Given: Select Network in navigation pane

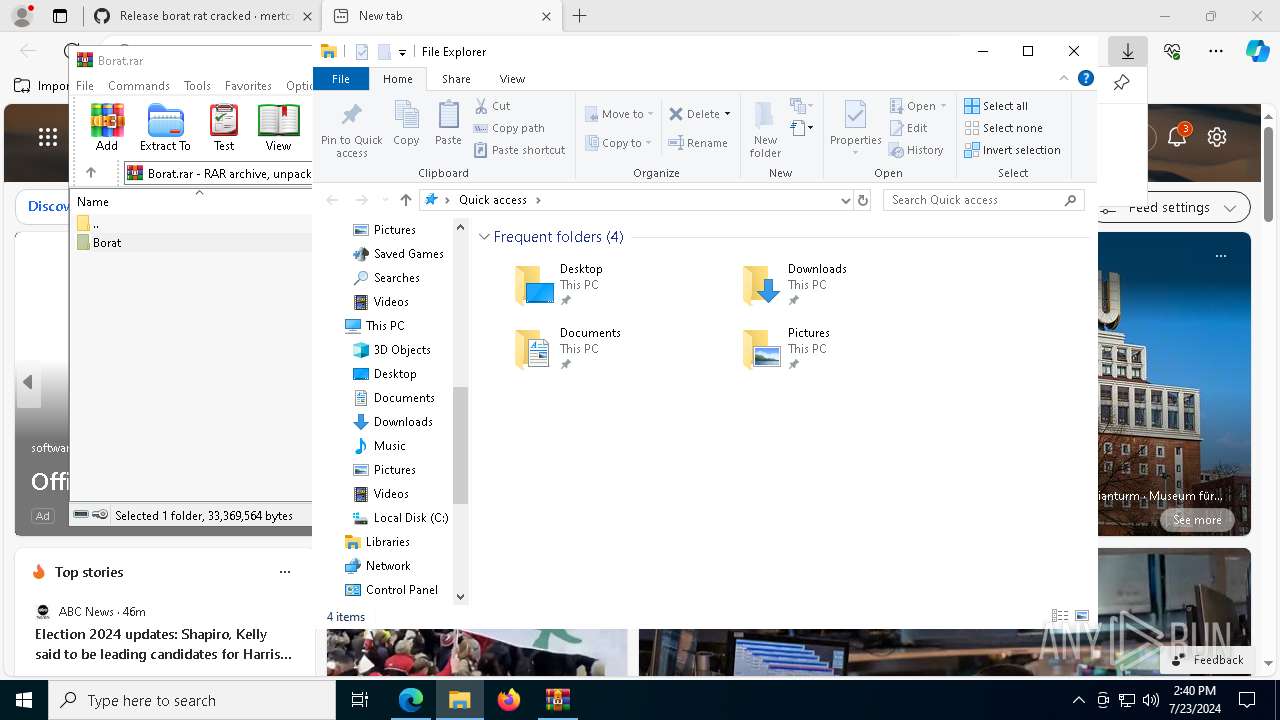Looking at the screenshot, I should pyautogui.click(x=377, y=566).
